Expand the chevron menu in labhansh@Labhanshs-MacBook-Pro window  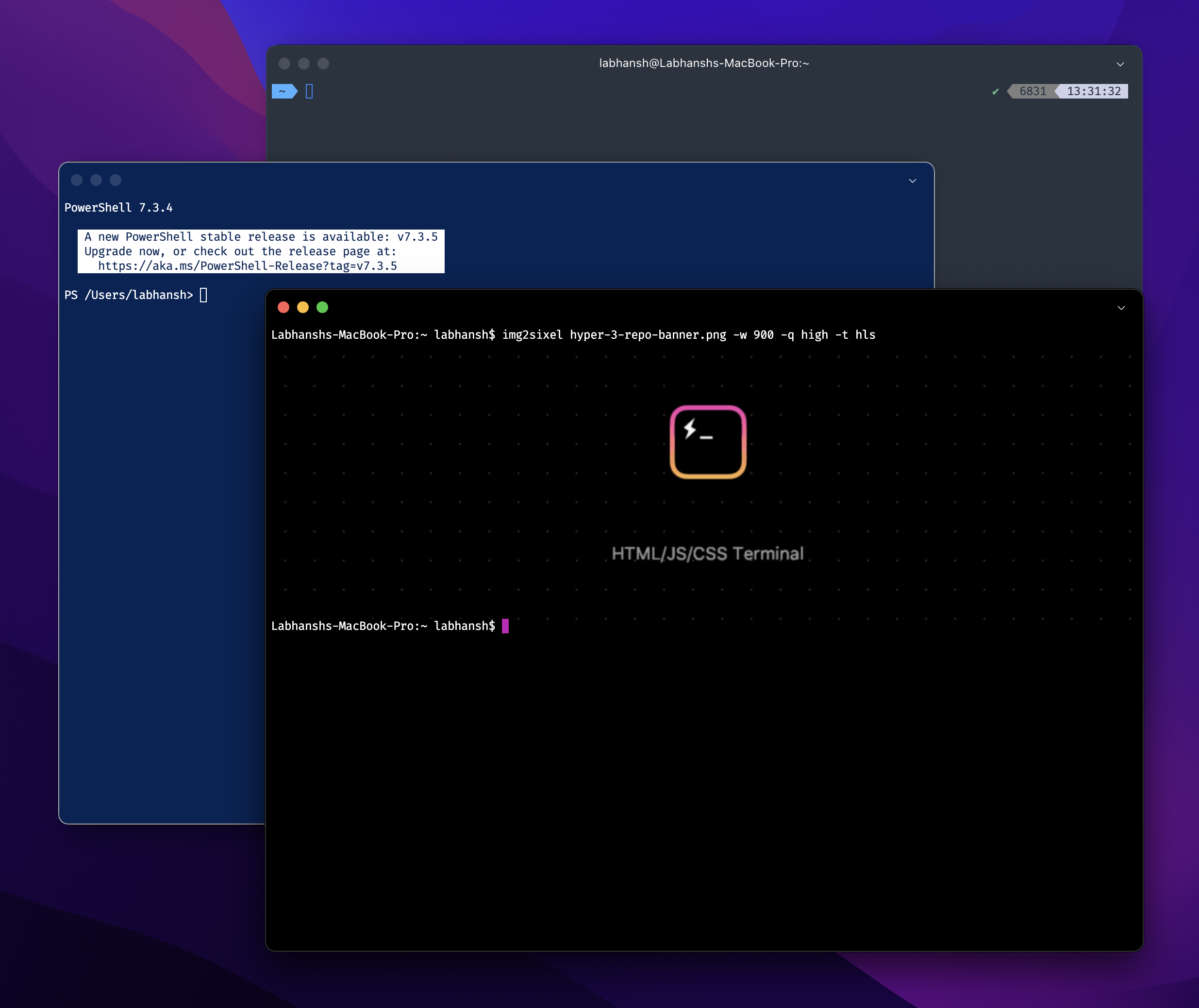click(x=1120, y=65)
